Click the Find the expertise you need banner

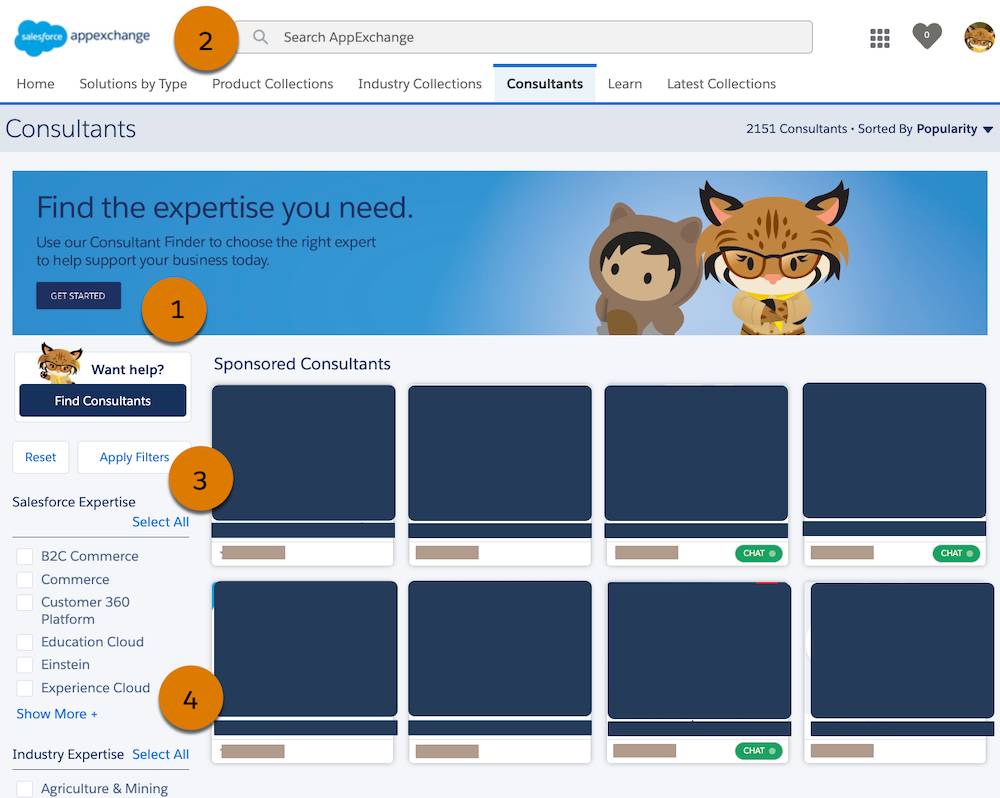(499, 253)
